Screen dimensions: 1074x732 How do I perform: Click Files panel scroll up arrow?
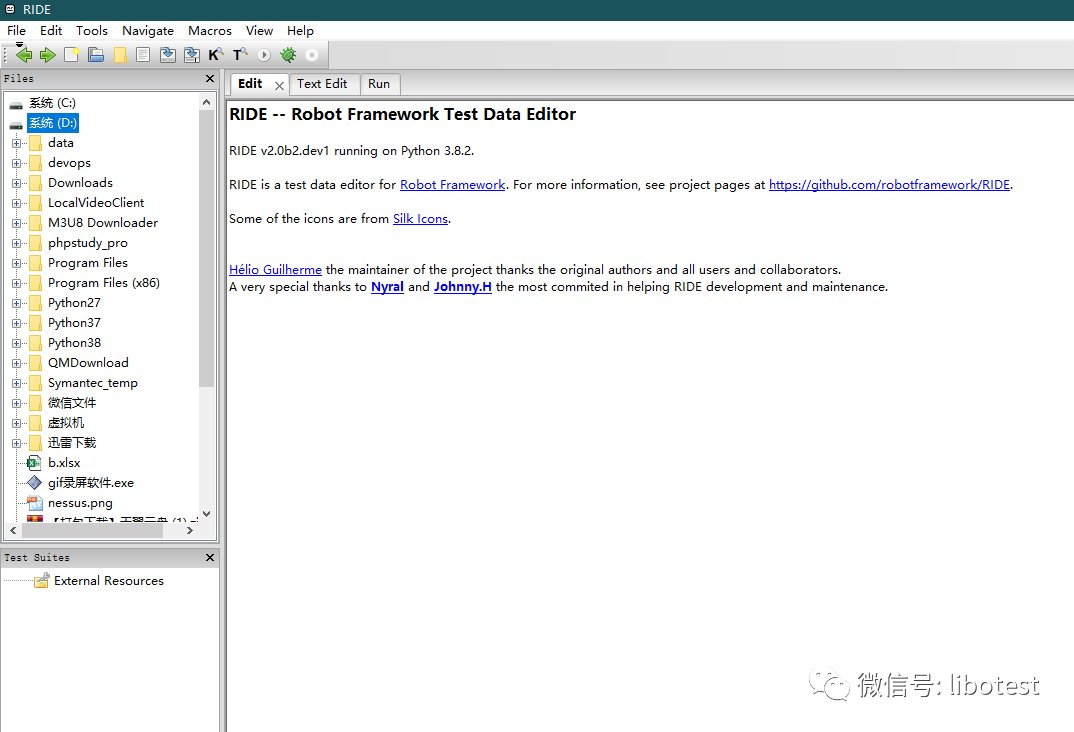click(x=206, y=102)
